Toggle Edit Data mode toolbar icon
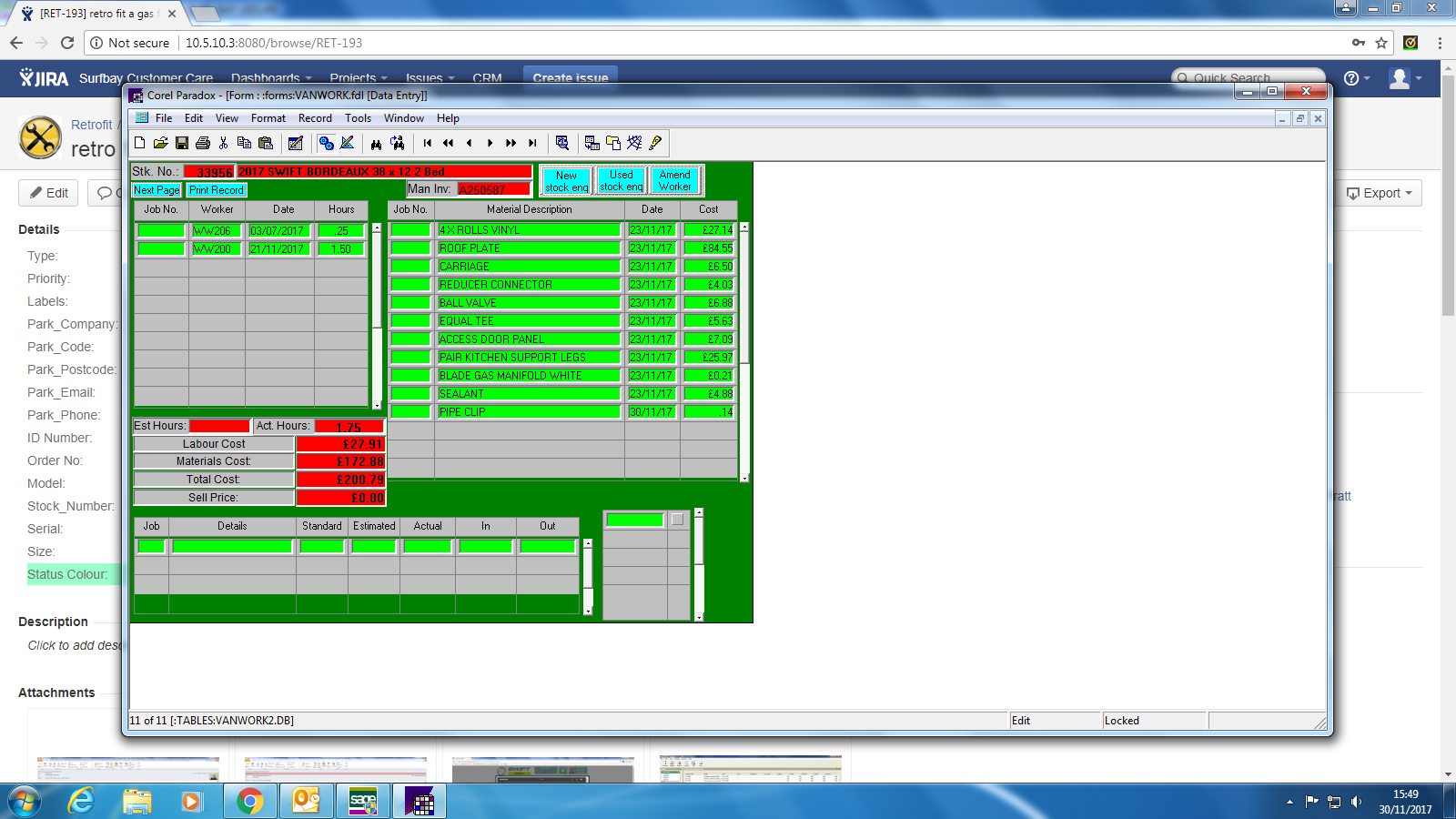The image size is (1456, 819). click(296, 143)
